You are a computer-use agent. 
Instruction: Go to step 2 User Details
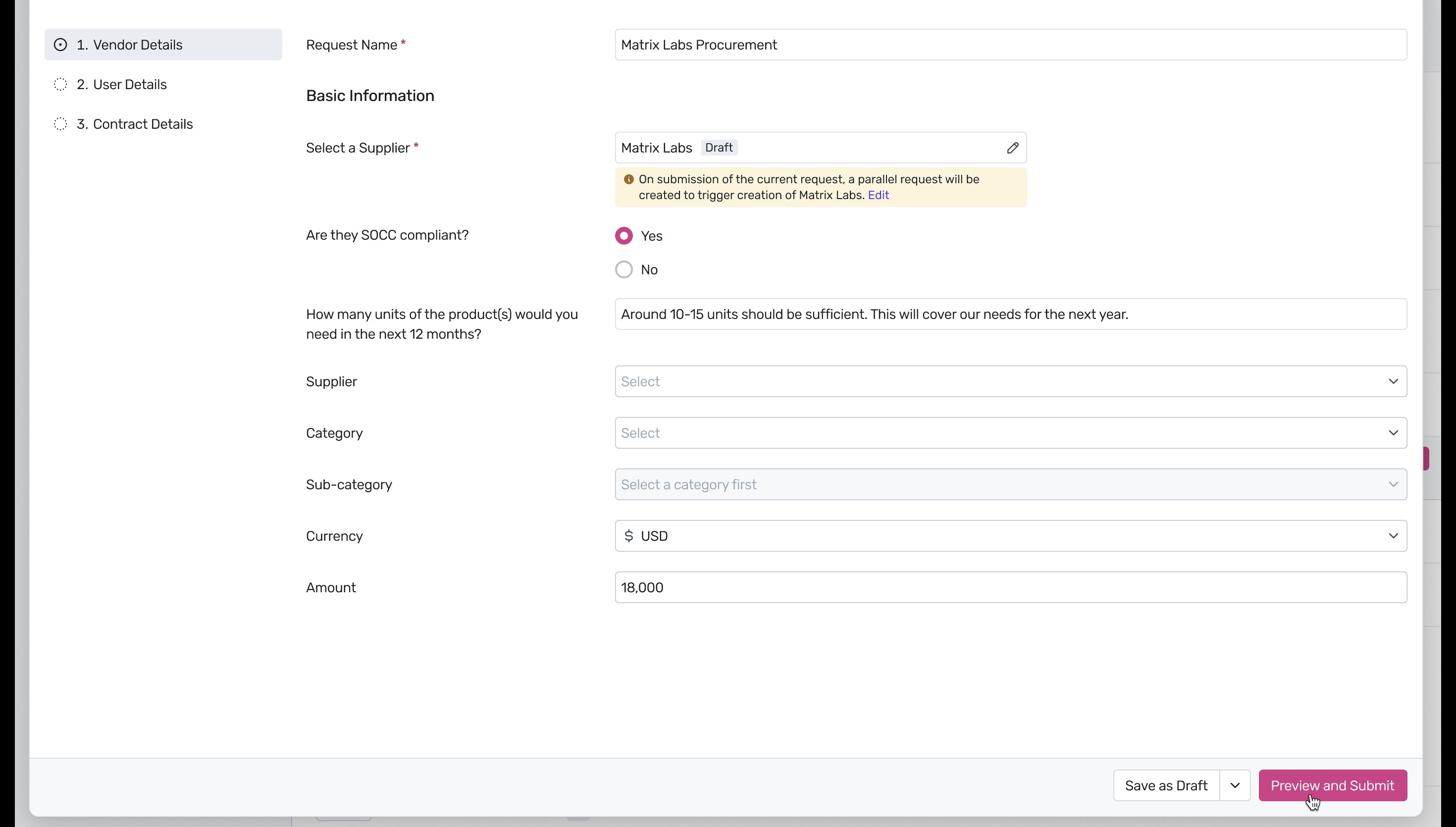tap(163, 85)
